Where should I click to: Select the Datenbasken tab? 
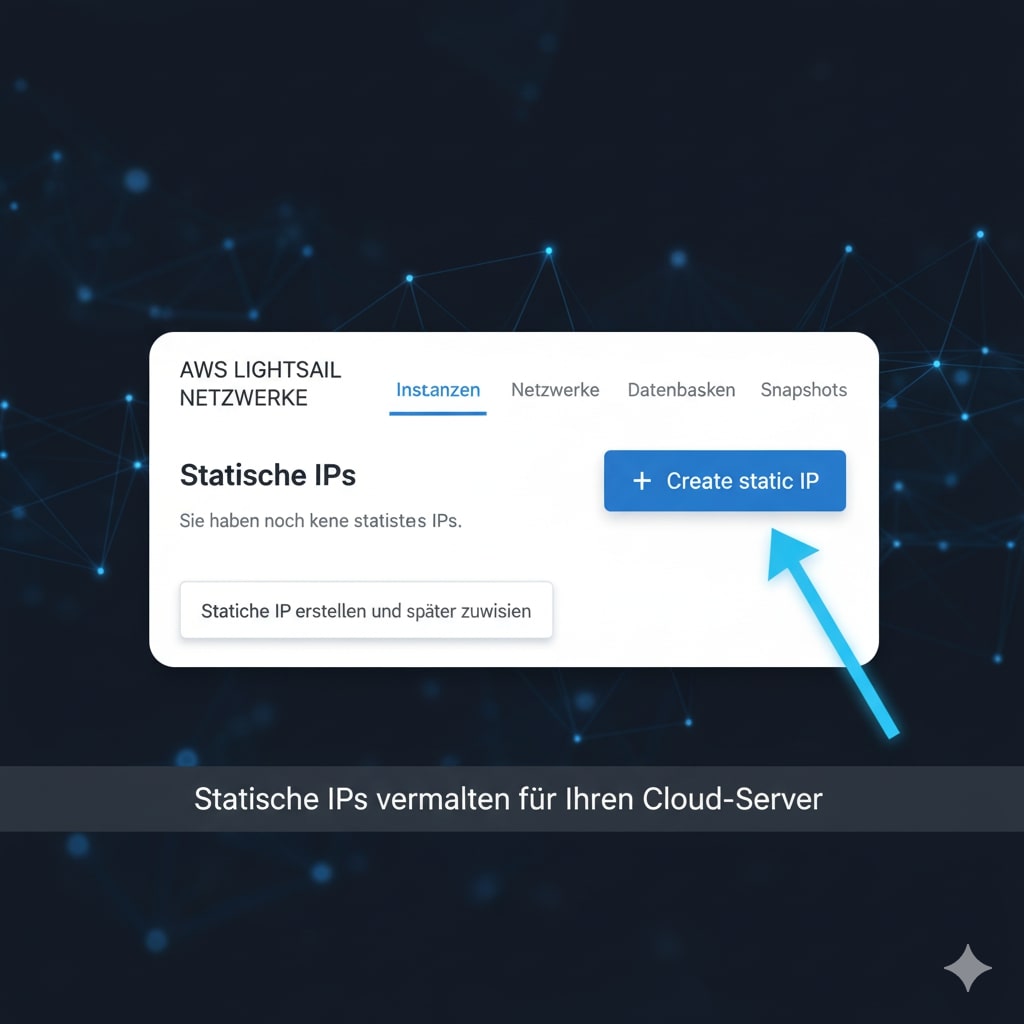(681, 390)
